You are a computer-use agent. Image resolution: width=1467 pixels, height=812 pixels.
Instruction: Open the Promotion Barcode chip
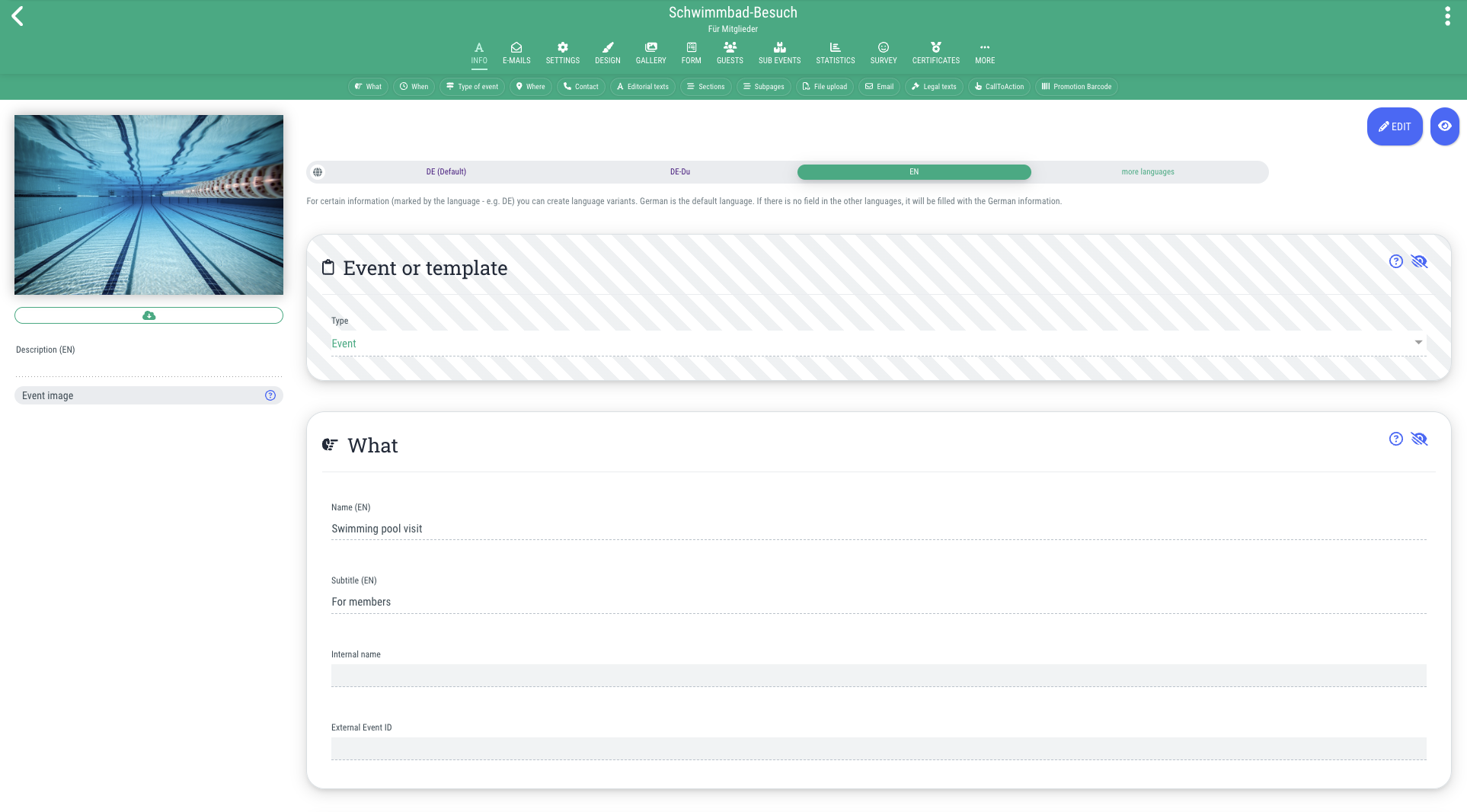point(1075,86)
